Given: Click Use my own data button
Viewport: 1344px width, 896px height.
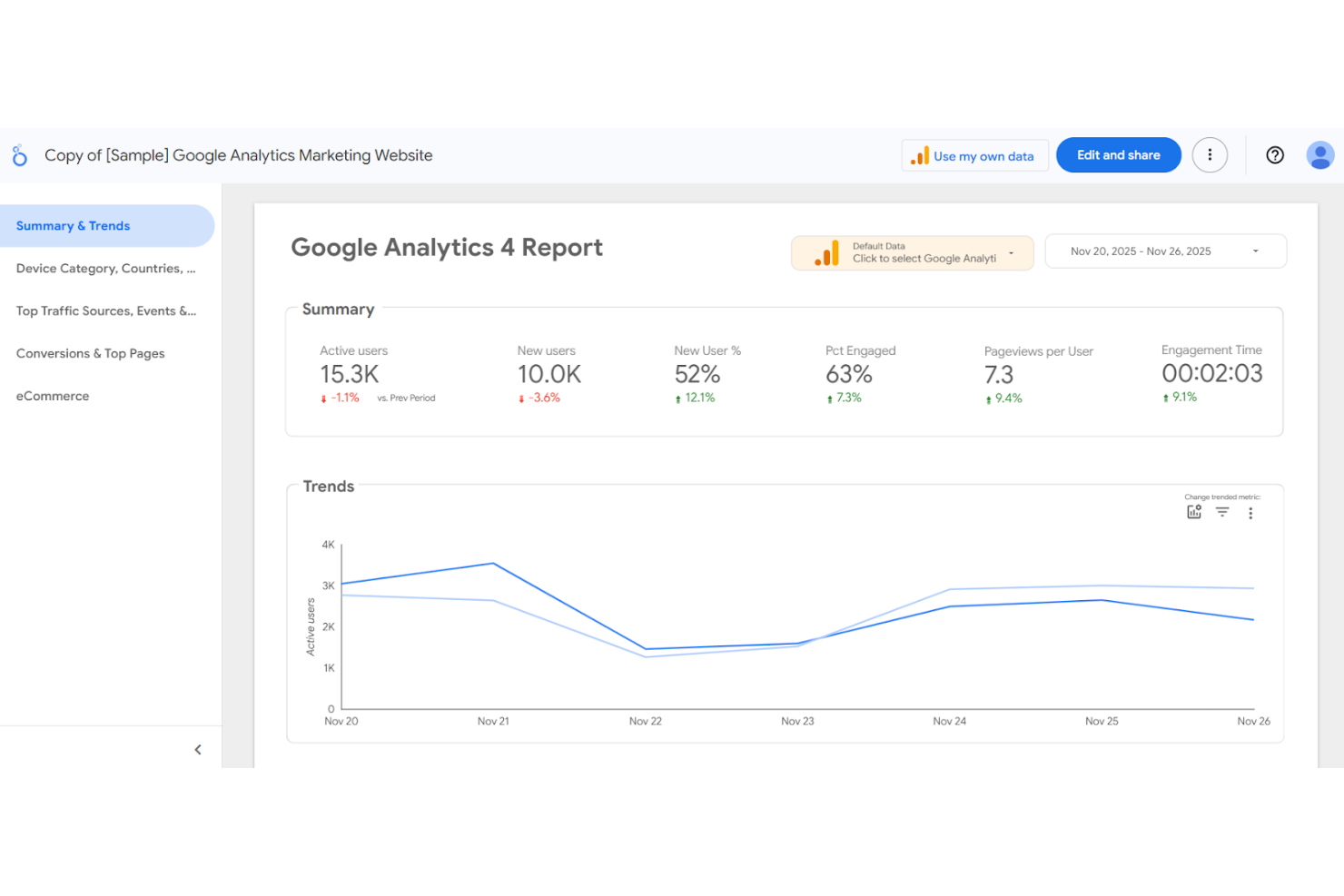Looking at the screenshot, I should click(x=974, y=156).
